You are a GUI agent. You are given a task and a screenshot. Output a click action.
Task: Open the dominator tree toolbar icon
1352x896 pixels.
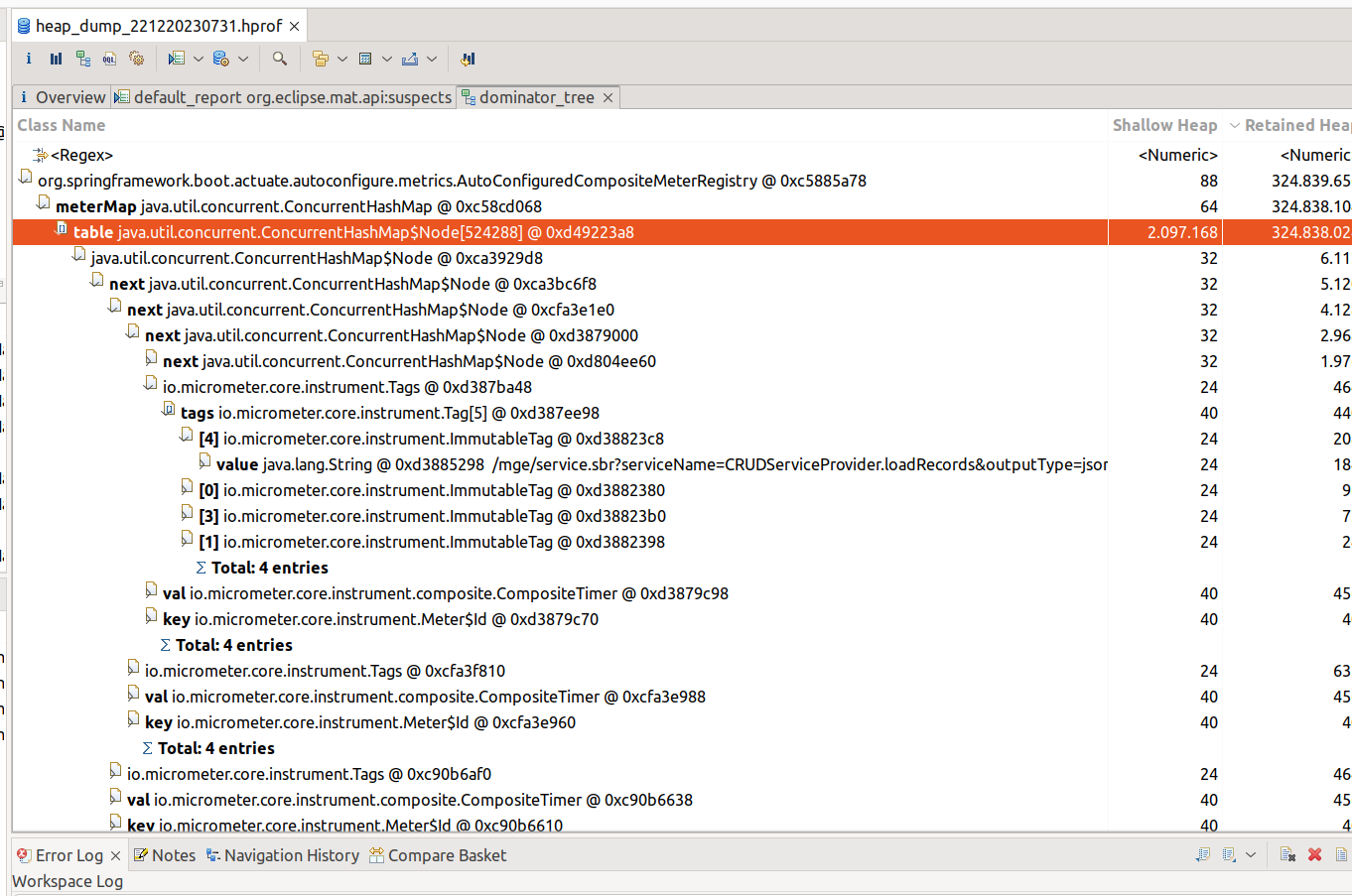(83, 59)
